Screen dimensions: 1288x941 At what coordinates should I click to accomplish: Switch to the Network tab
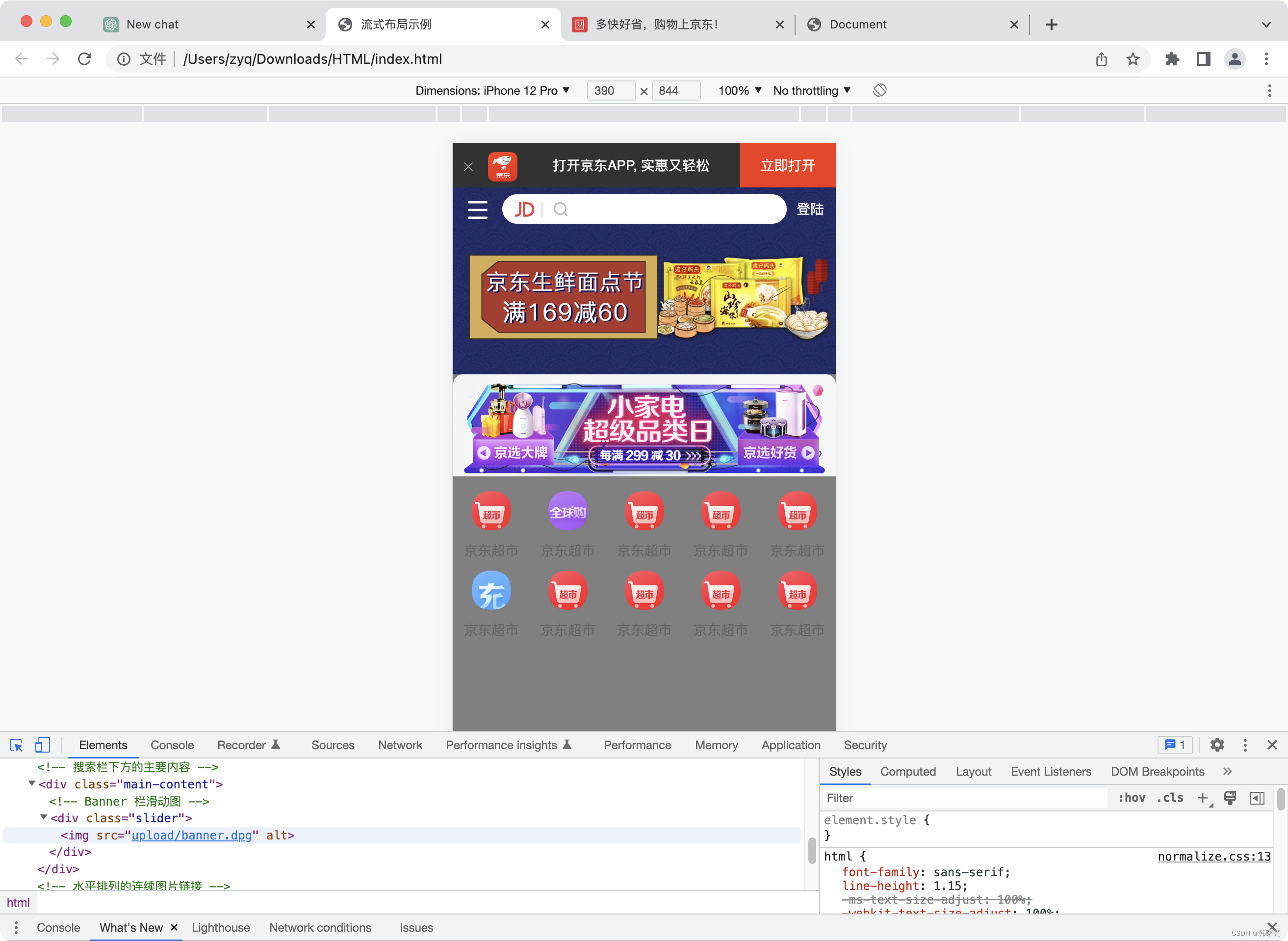(x=400, y=745)
